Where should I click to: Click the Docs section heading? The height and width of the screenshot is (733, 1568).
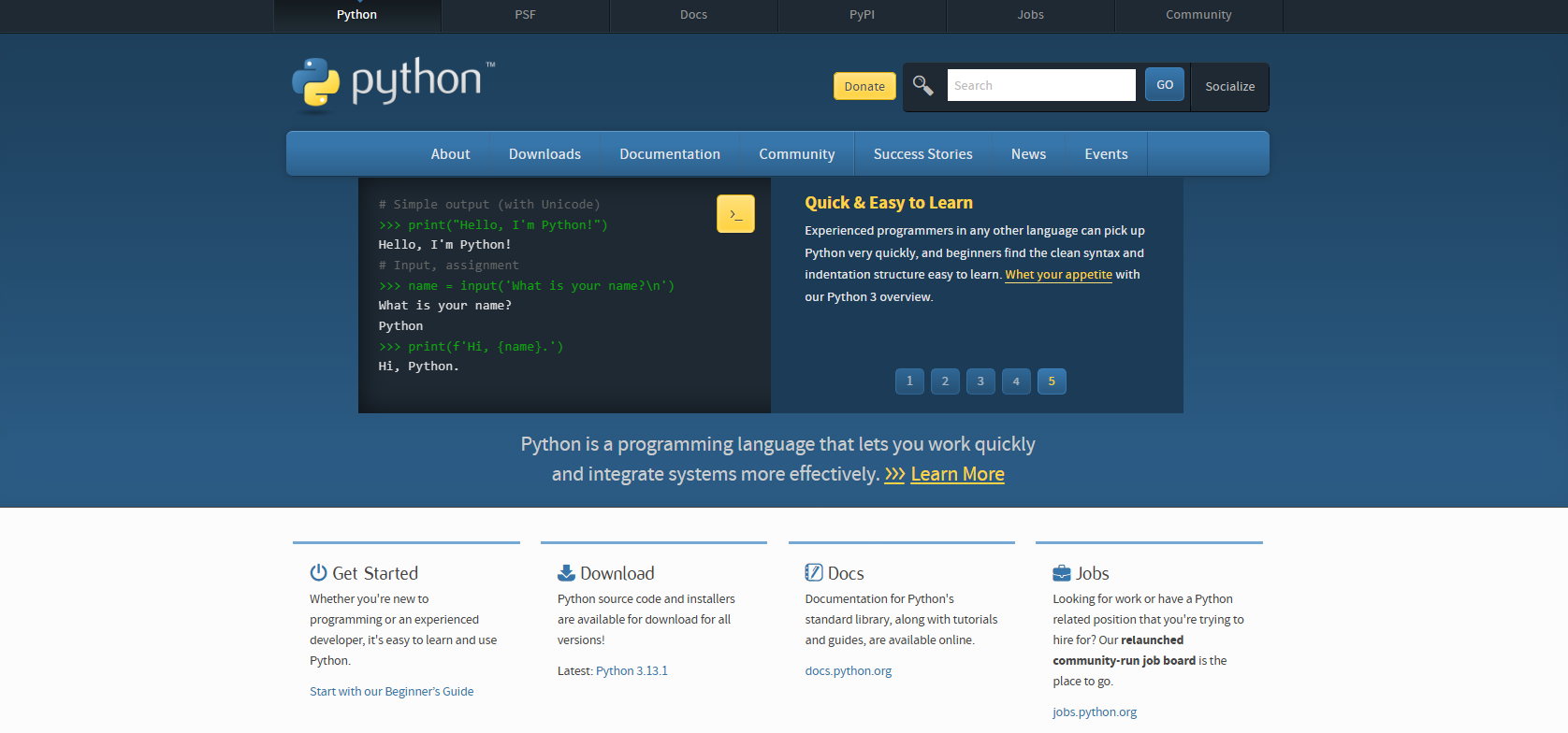[x=846, y=573]
